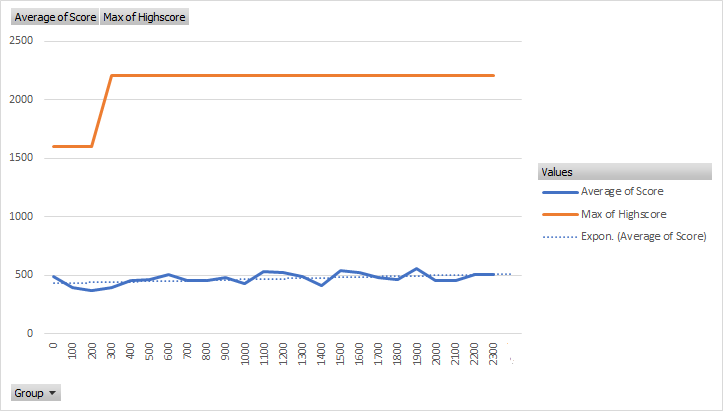Click the orange line legend marker
This screenshot has width=723, height=411.
pyautogui.click(x=558, y=214)
